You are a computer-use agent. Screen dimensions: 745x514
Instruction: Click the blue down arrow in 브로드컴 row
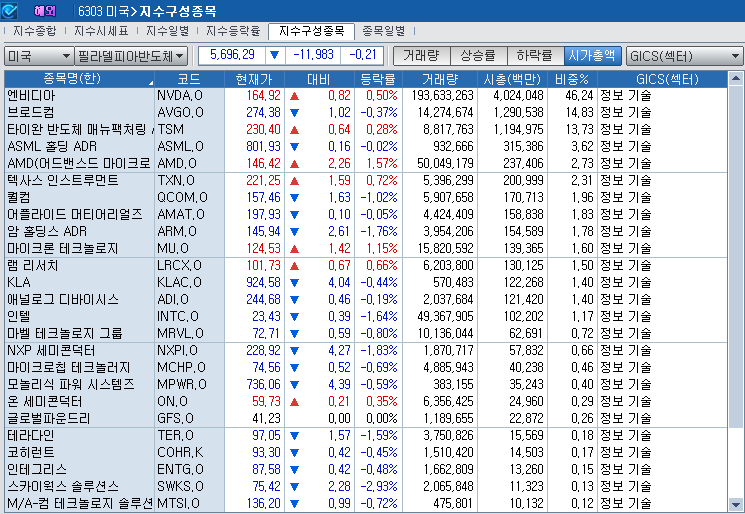point(294,113)
